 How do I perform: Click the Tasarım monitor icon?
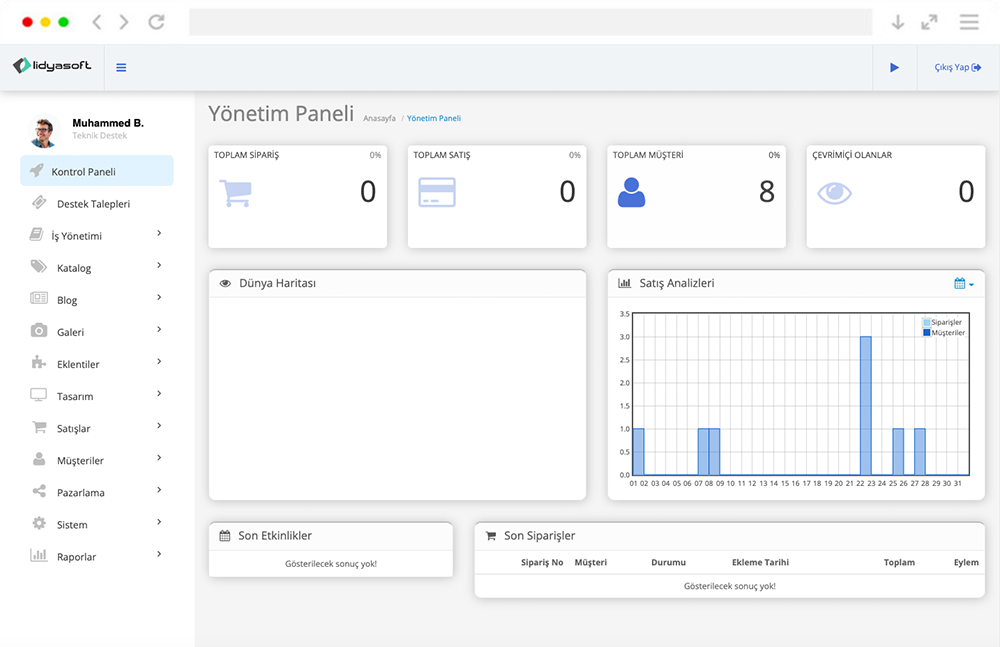click(x=39, y=395)
